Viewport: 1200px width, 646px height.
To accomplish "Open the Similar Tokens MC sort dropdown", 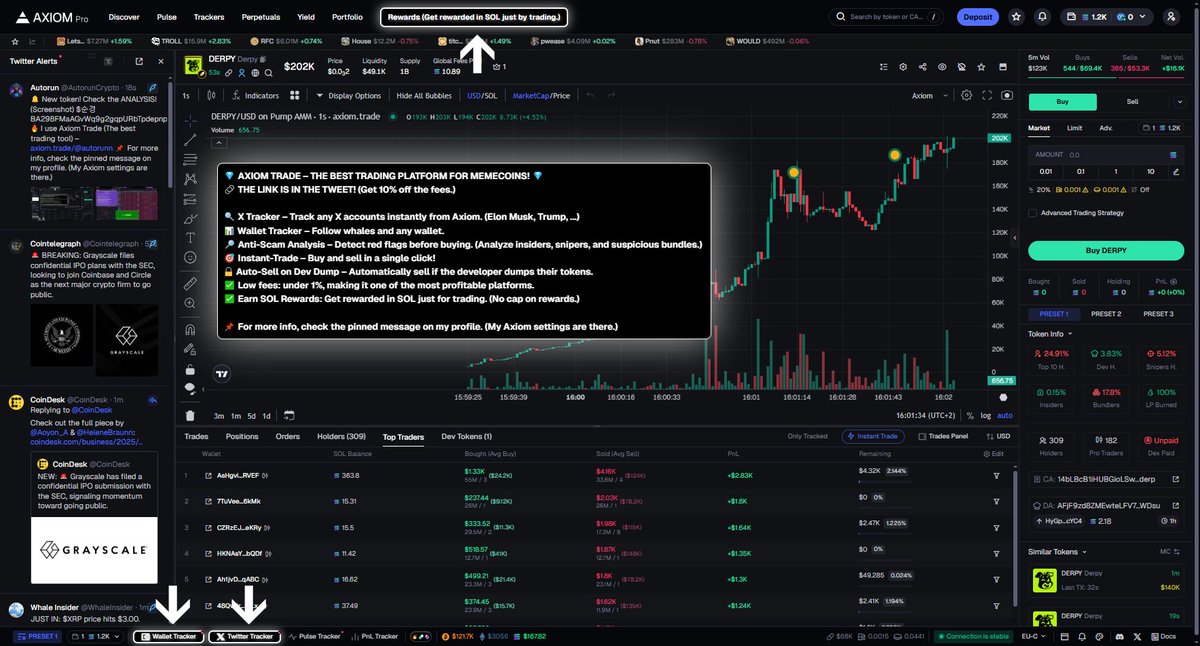I will pyautogui.click(x=1168, y=551).
